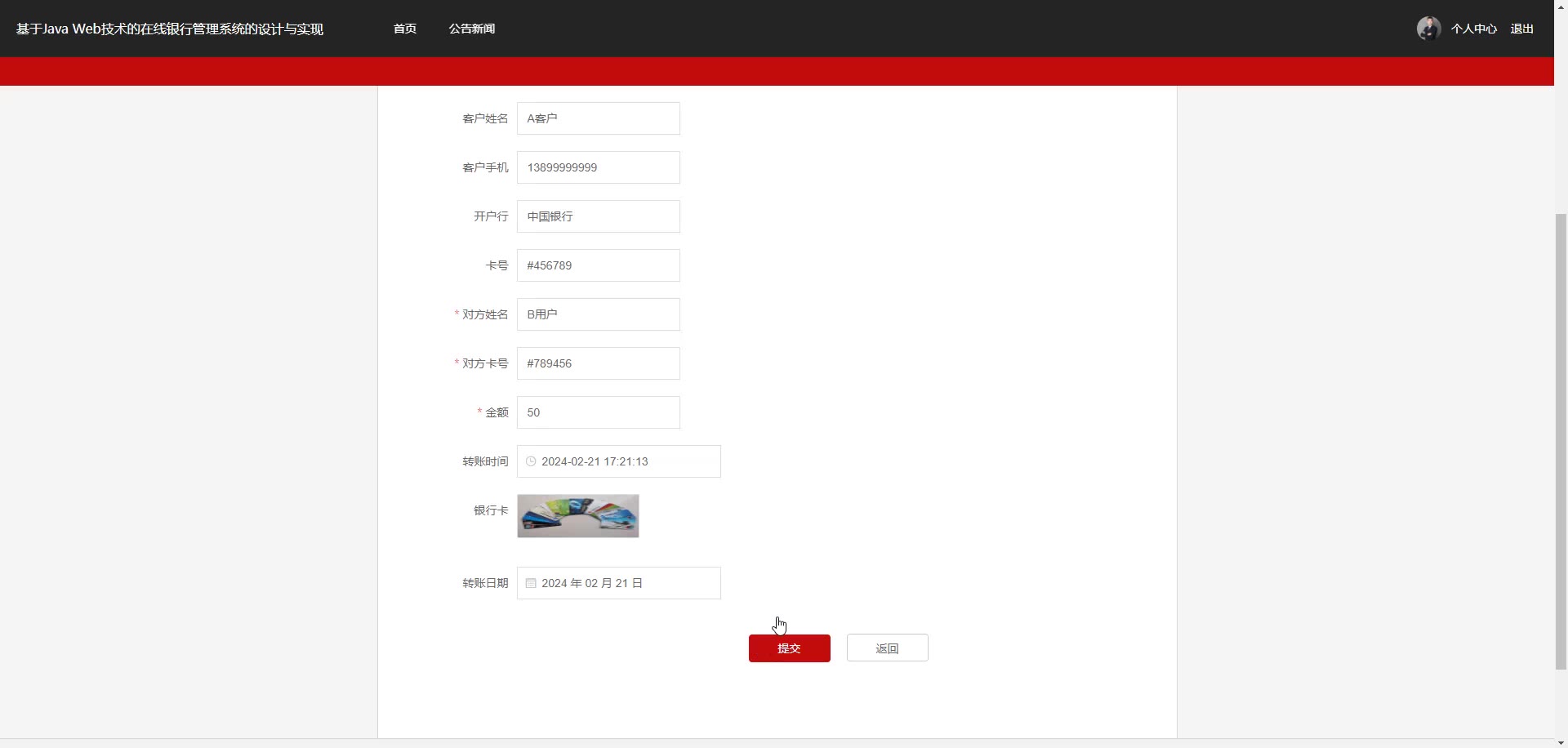Open the 首页 menu item
This screenshot has height=748, width=1568.
click(405, 29)
